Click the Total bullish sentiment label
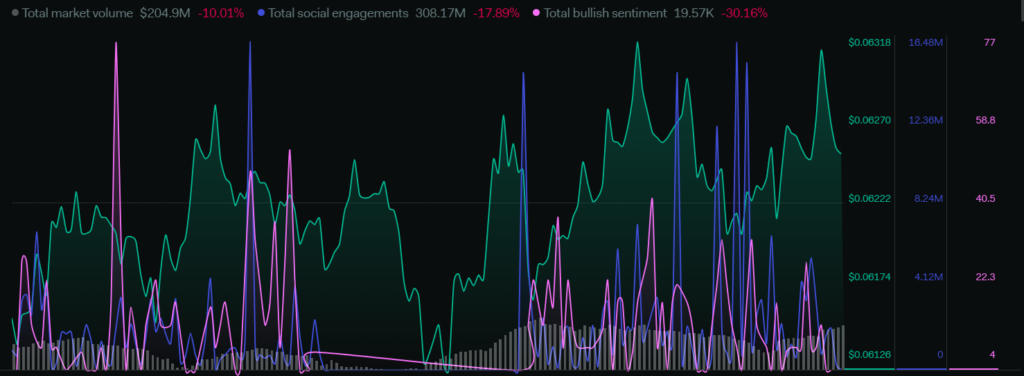Screen dimensions: 1024x376 click(x=605, y=12)
